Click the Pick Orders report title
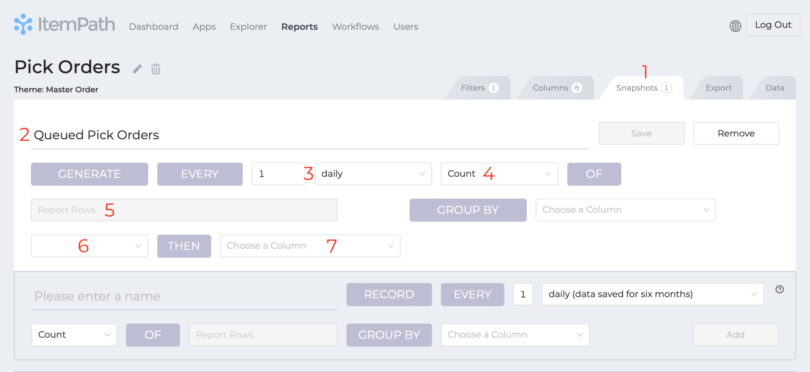The image size is (810, 372). coord(67,67)
